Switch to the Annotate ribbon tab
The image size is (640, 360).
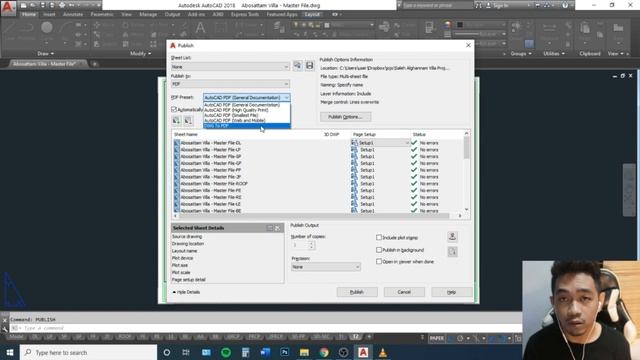click(73, 14)
